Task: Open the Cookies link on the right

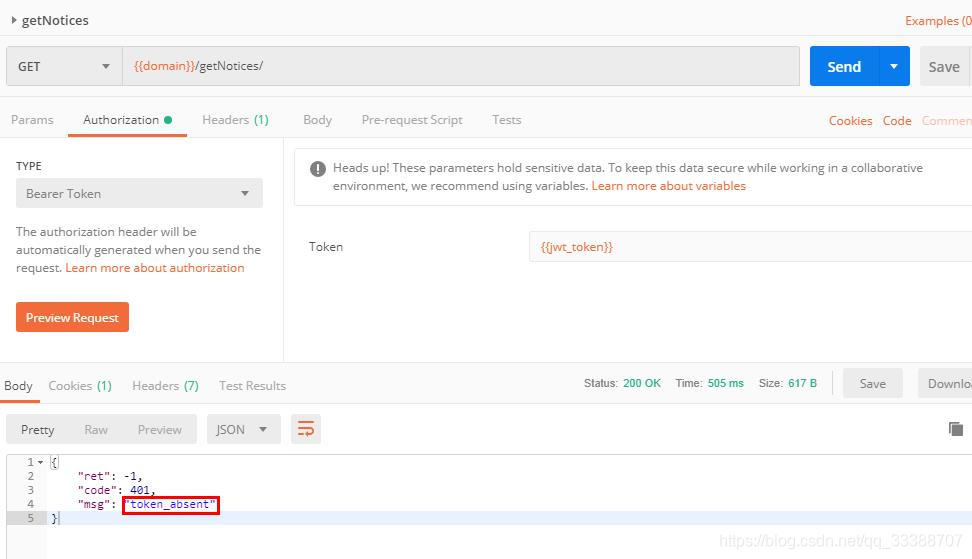Action: [850, 121]
